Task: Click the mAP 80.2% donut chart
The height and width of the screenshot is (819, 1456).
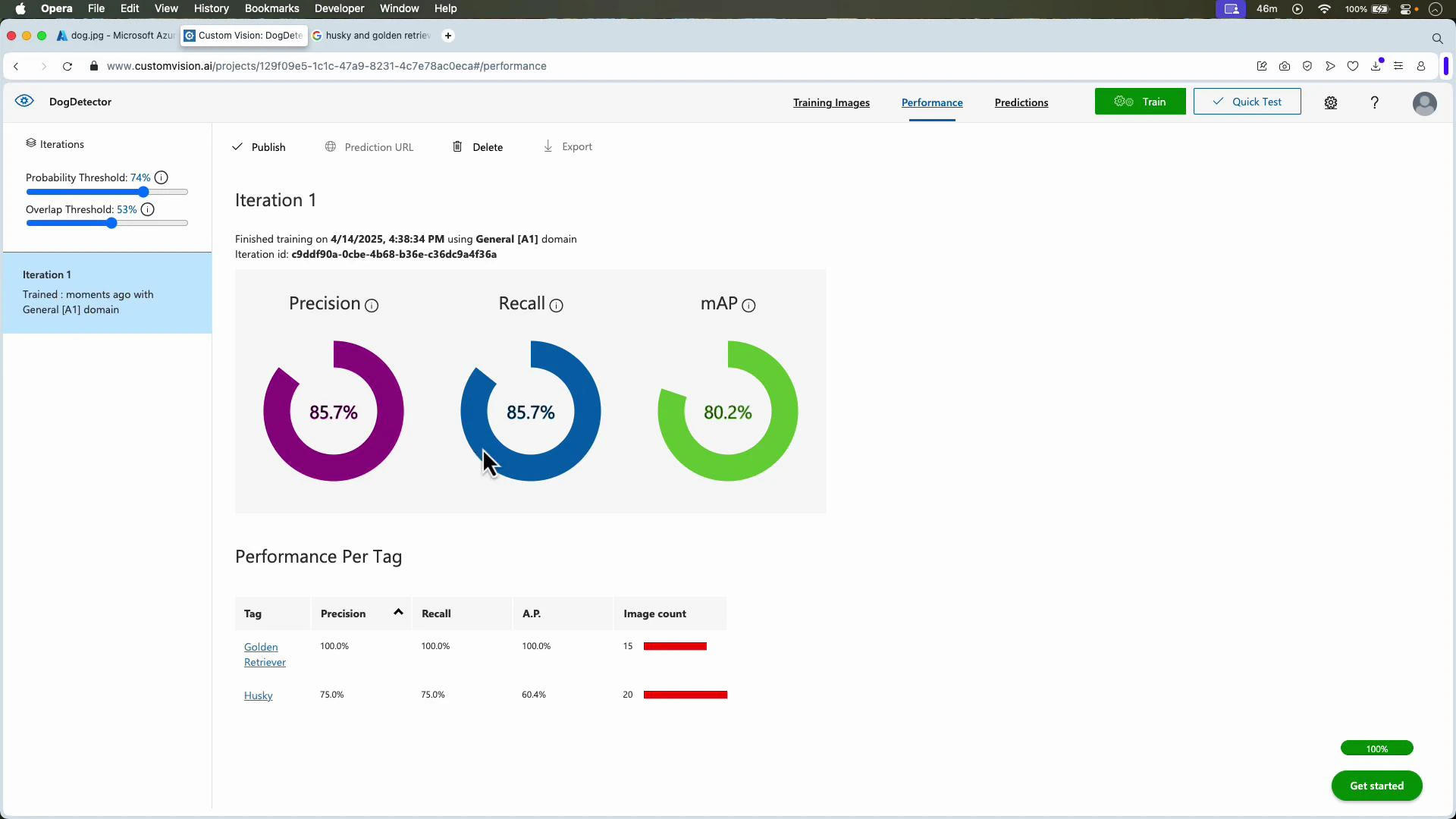Action: (x=728, y=411)
